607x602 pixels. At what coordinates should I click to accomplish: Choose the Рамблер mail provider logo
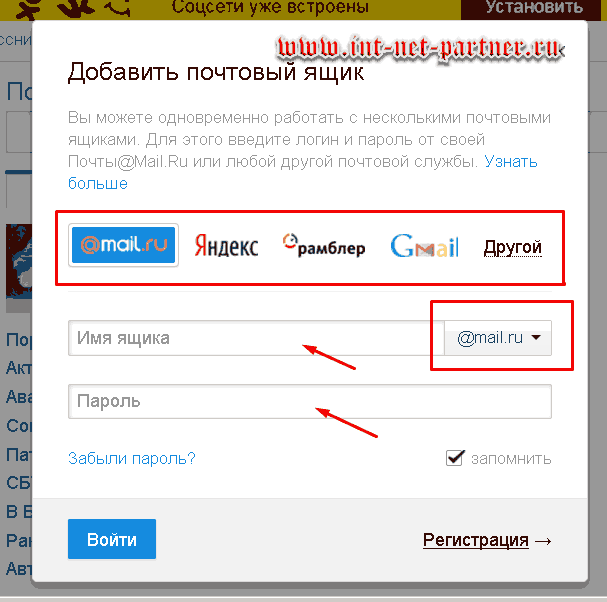(x=324, y=245)
